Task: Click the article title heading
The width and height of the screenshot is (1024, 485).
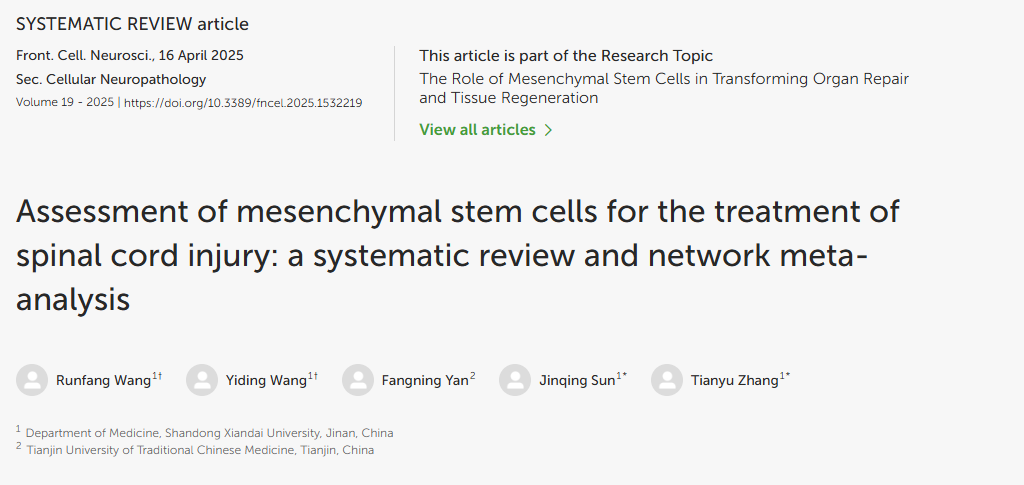Action: 457,255
